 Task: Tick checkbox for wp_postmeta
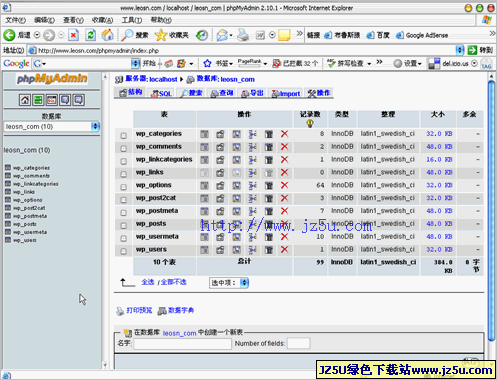coord(123,213)
